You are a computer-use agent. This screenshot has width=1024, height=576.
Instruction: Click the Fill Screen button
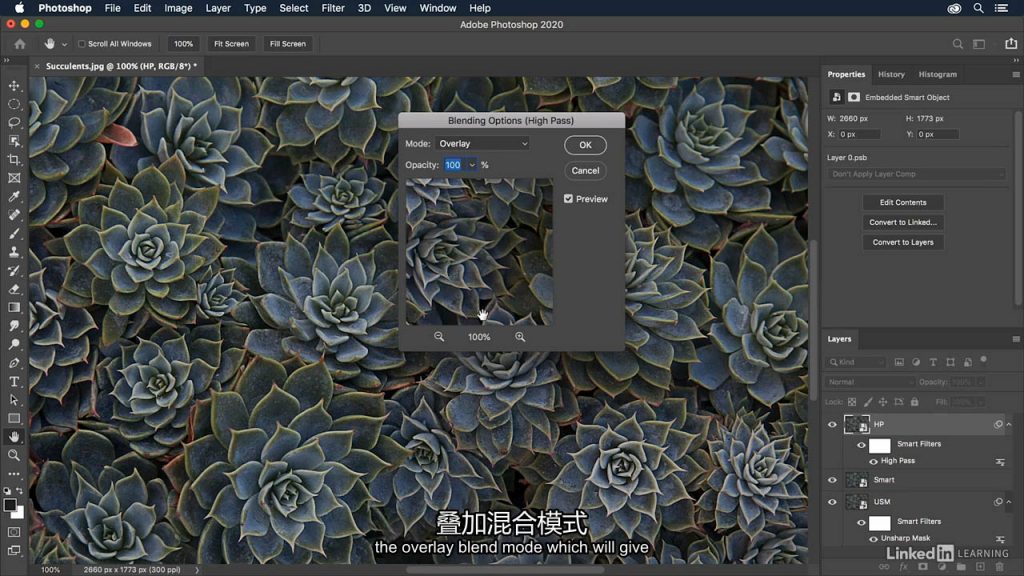coord(287,44)
